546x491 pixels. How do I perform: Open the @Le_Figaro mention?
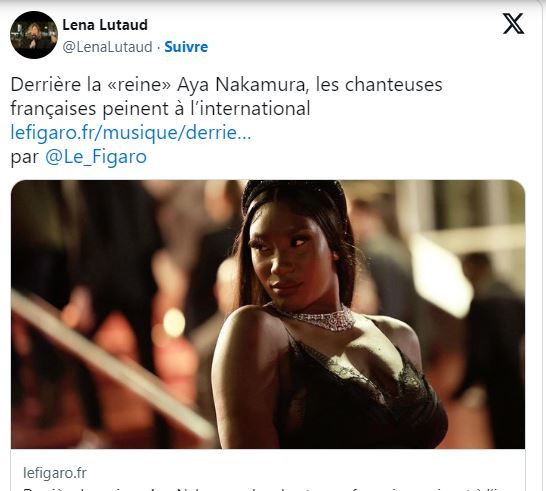click(96, 157)
